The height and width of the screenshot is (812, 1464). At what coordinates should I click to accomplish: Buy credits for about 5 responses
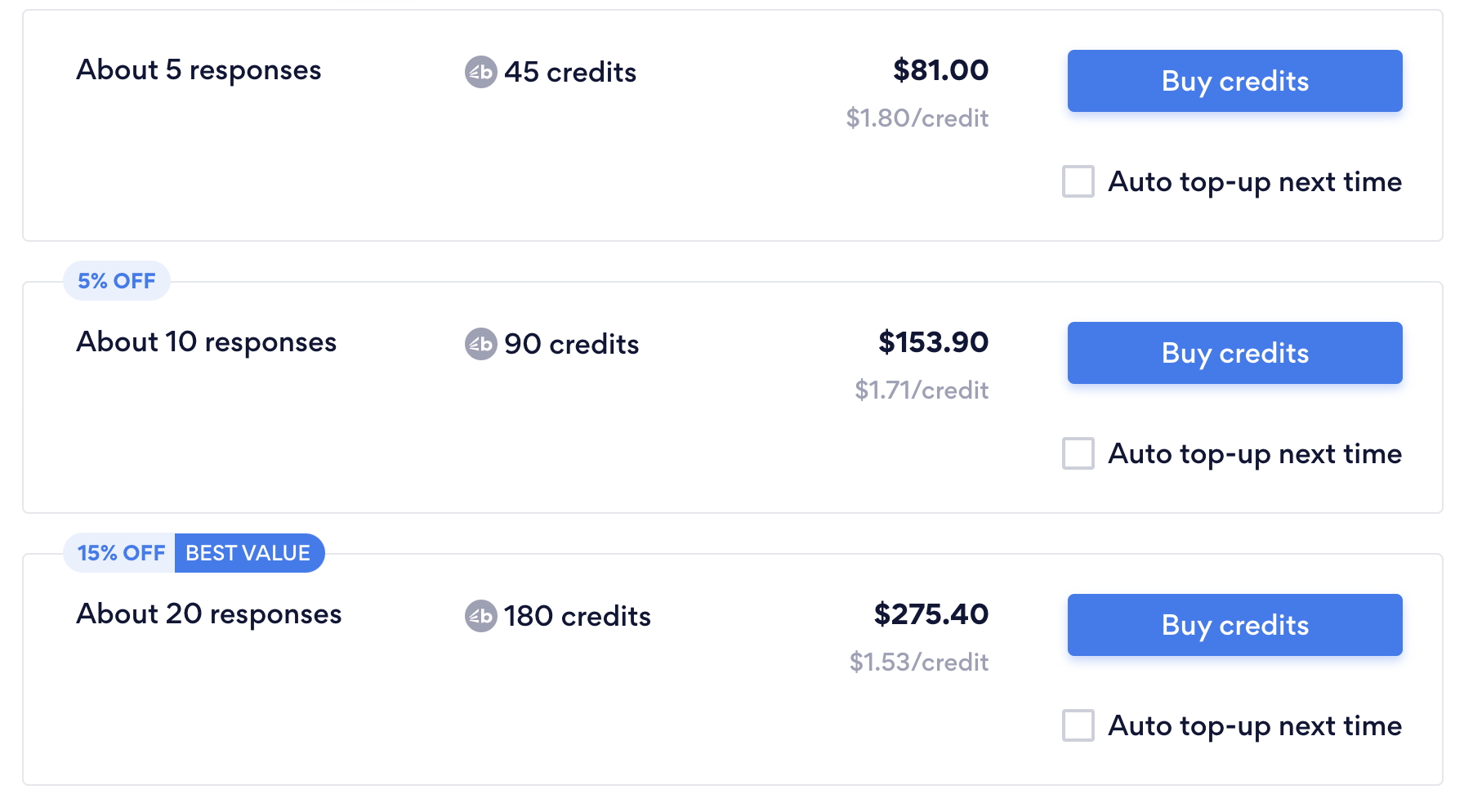1234,81
